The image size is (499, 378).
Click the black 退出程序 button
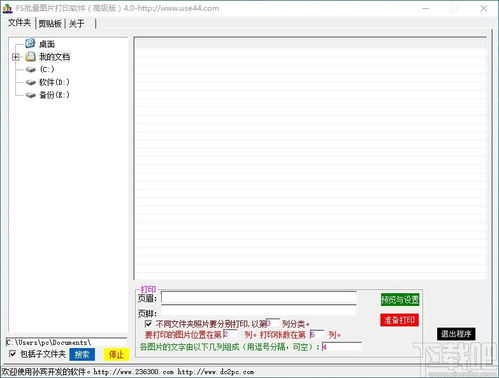[x=456, y=334]
